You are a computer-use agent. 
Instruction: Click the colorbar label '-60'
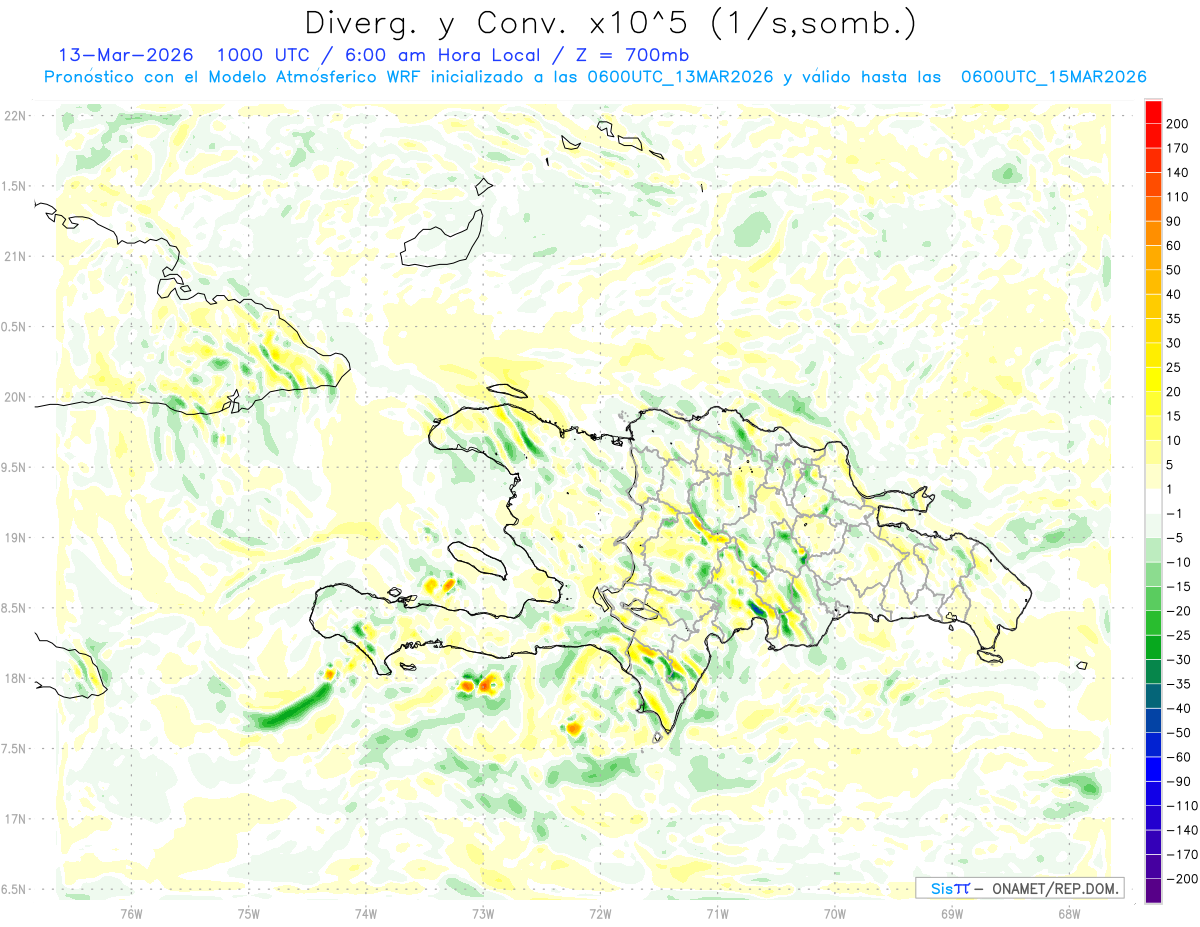[1180, 757]
